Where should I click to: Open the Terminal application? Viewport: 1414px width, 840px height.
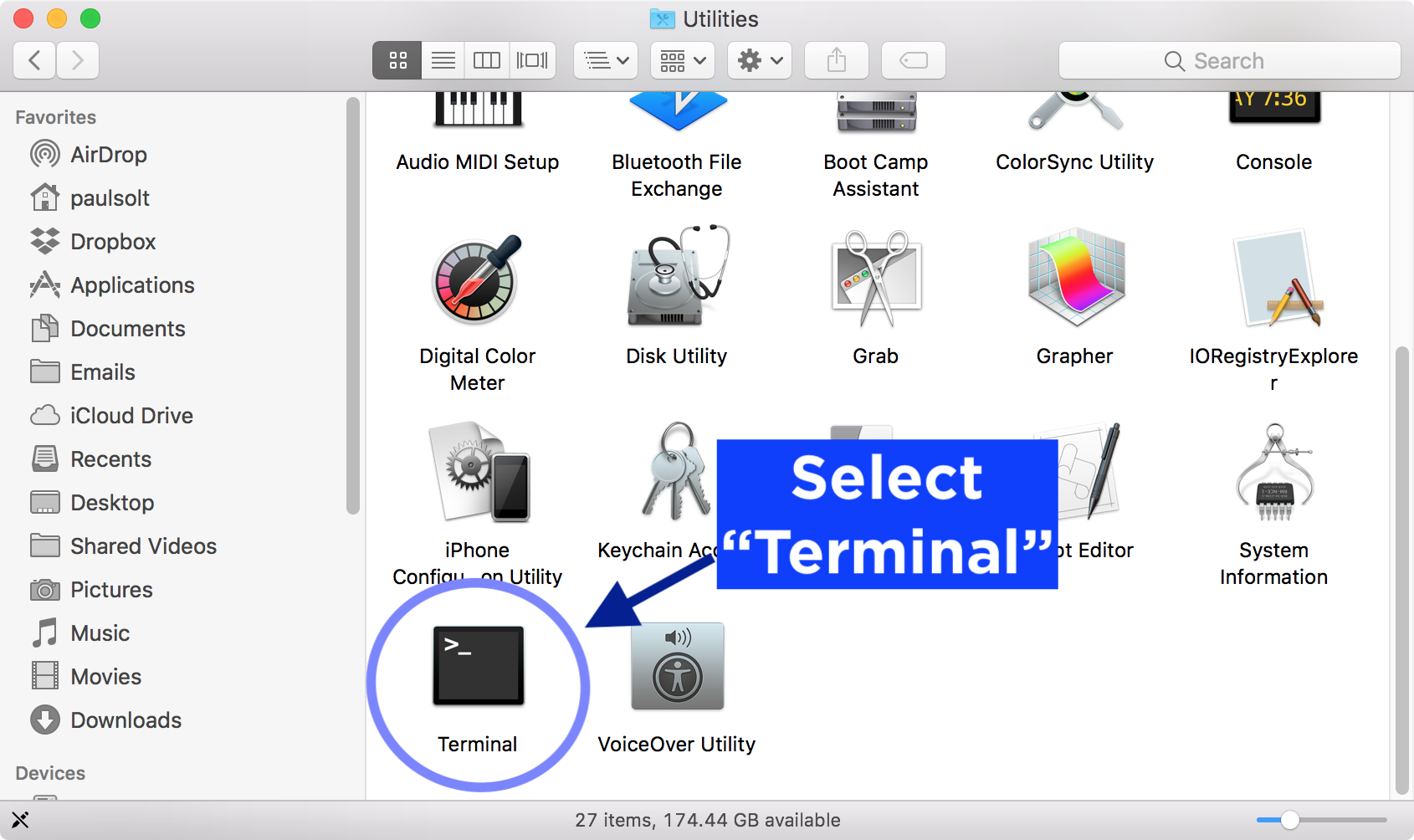477,665
